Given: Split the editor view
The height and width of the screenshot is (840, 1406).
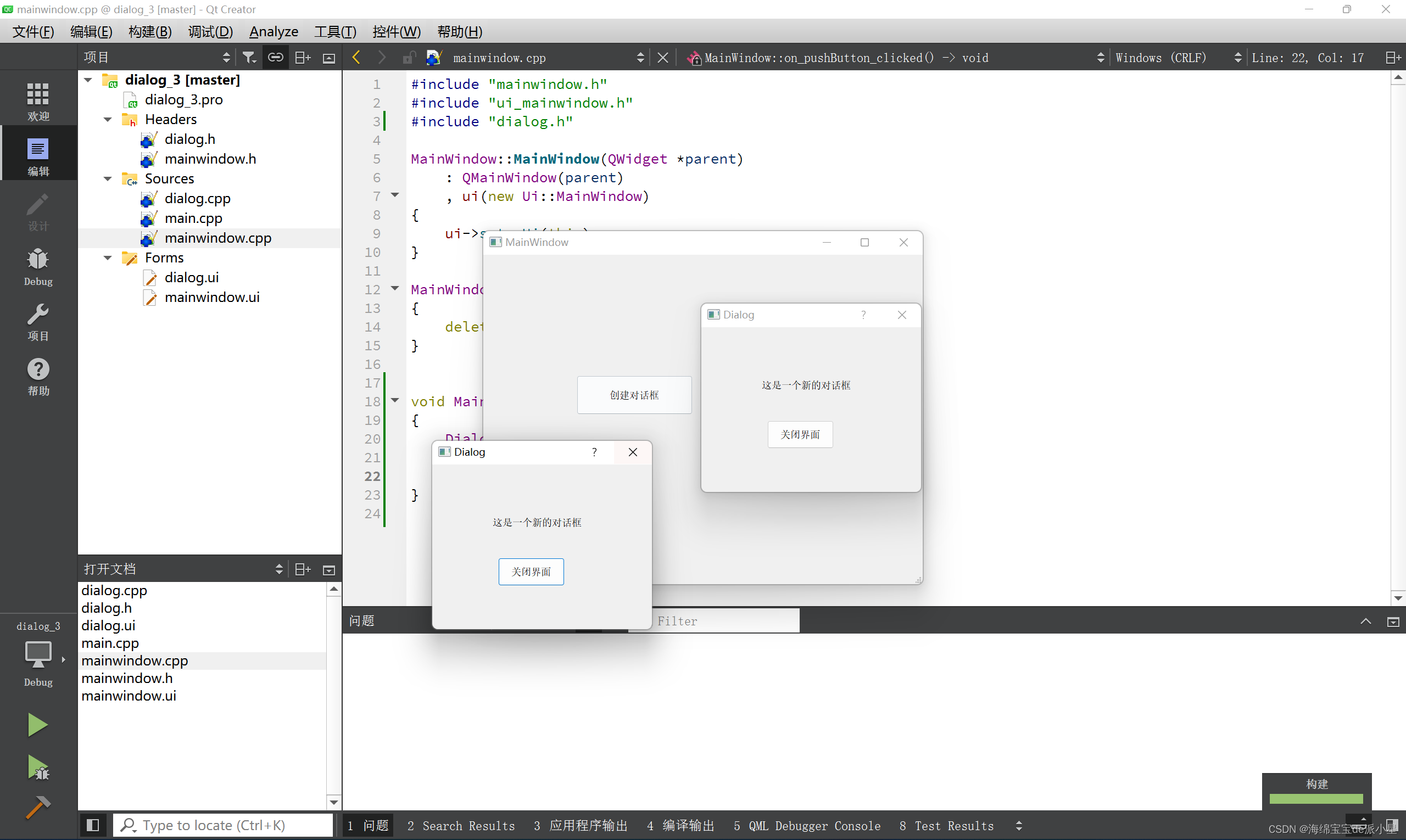Looking at the screenshot, I should (1393, 58).
